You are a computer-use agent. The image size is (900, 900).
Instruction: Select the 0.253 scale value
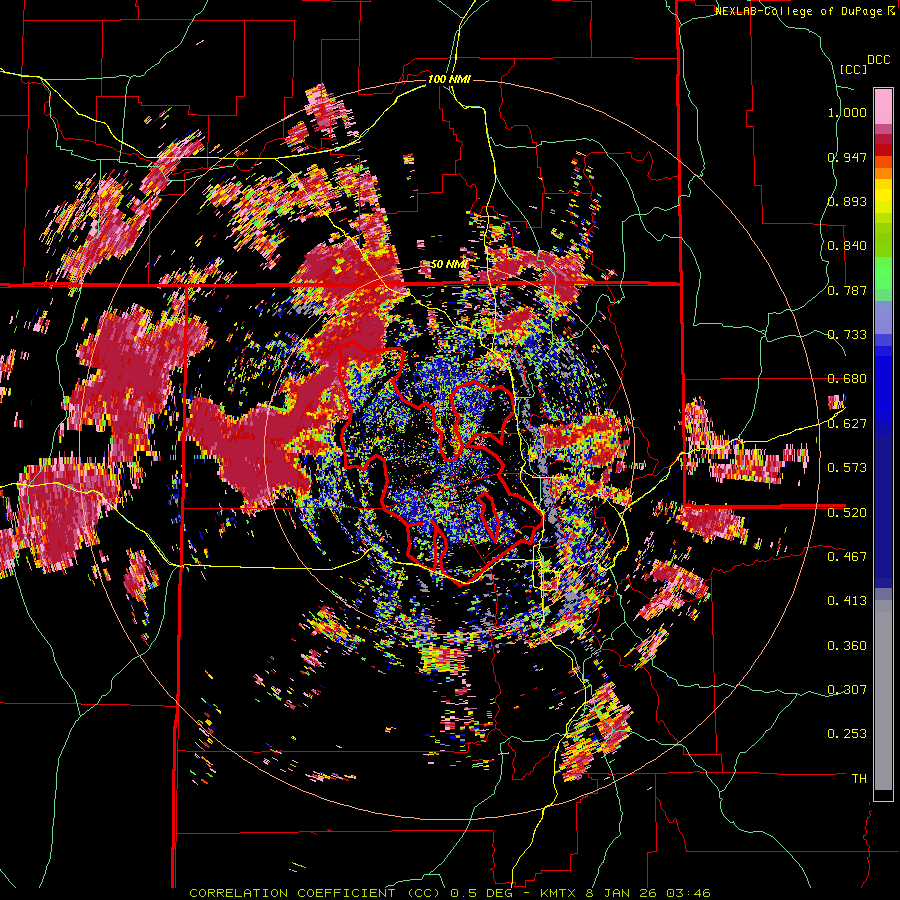coord(847,734)
